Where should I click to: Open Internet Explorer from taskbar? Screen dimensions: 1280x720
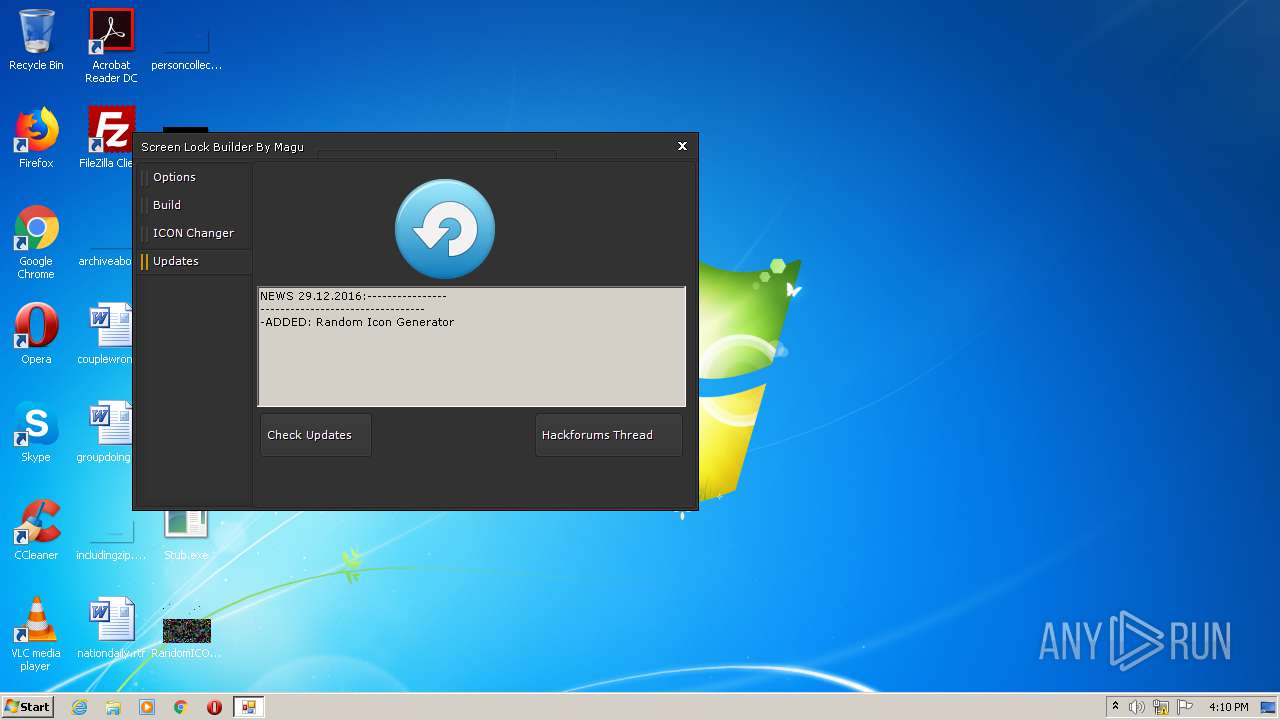tap(80, 707)
